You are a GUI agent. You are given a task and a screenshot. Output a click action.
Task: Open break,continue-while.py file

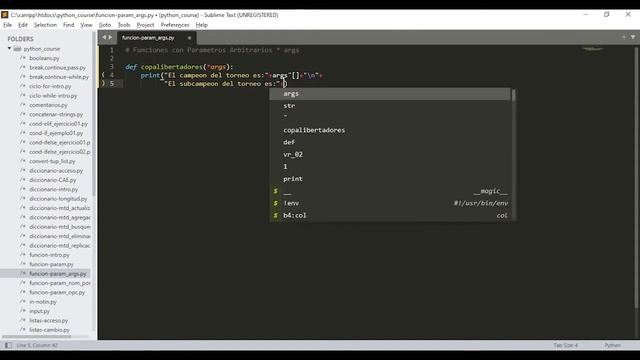coord(59,77)
